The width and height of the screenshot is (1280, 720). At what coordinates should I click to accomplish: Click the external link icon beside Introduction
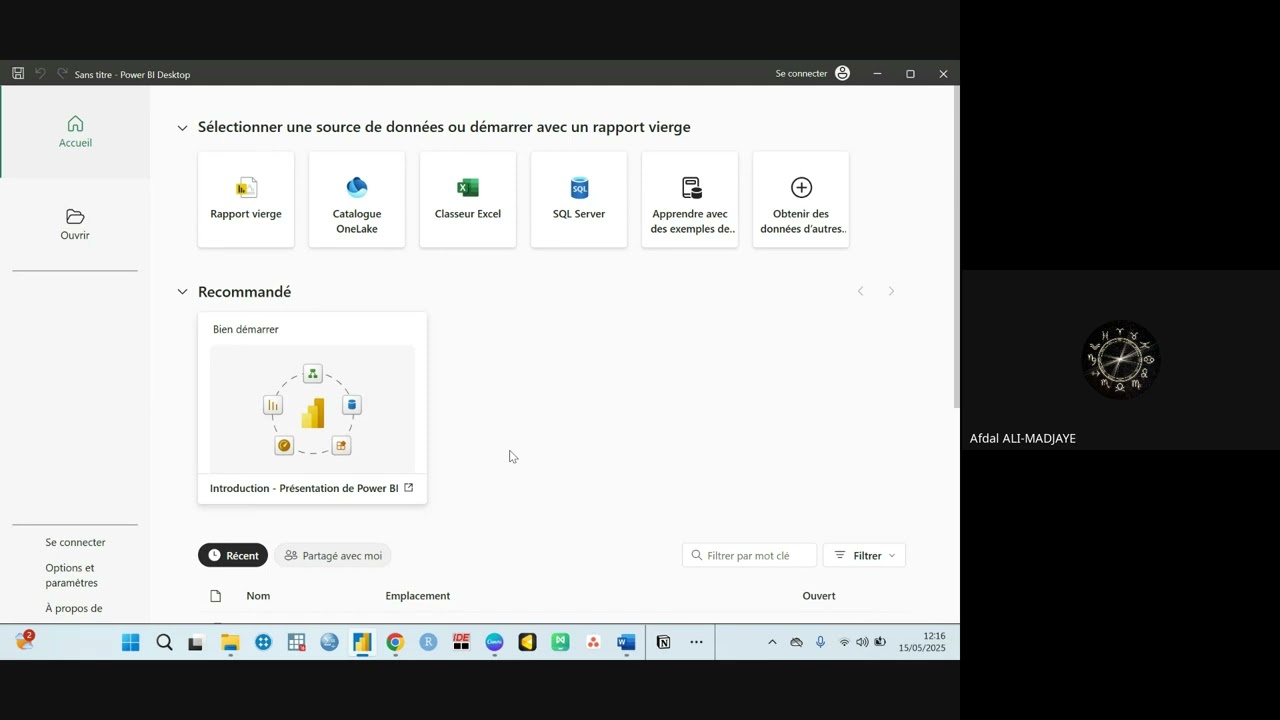[408, 488]
